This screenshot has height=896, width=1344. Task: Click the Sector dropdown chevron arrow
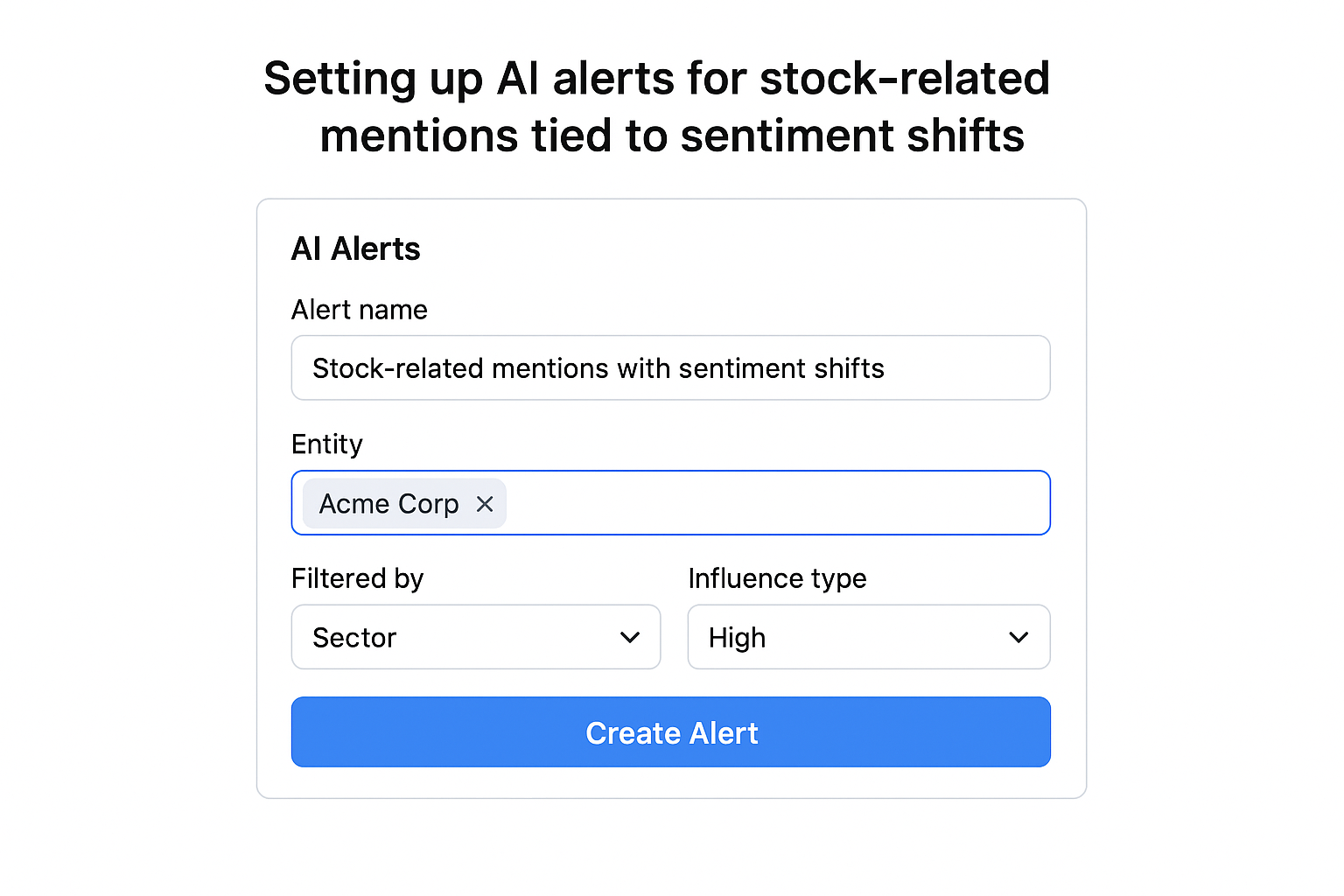(630, 638)
